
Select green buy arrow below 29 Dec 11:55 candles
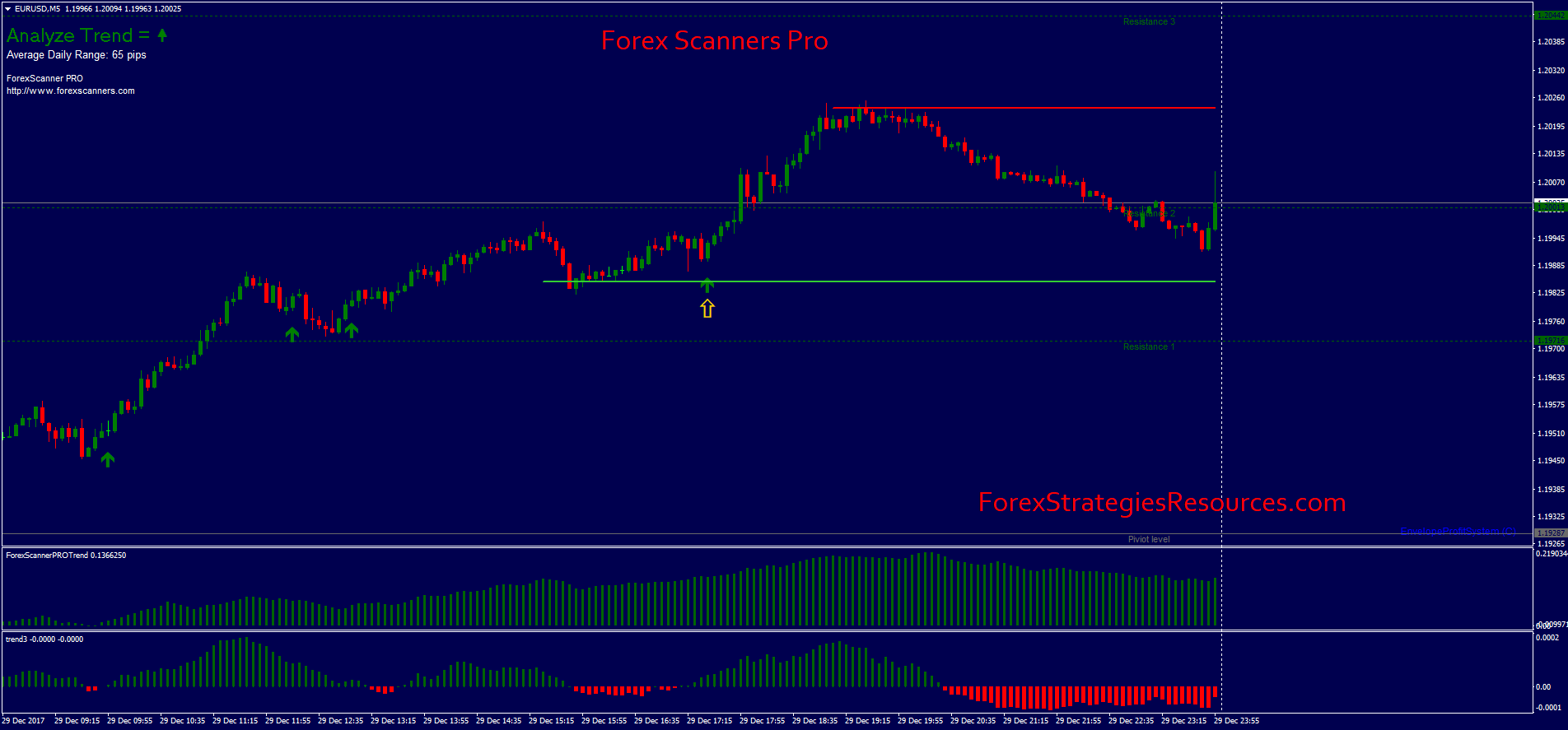[292, 333]
